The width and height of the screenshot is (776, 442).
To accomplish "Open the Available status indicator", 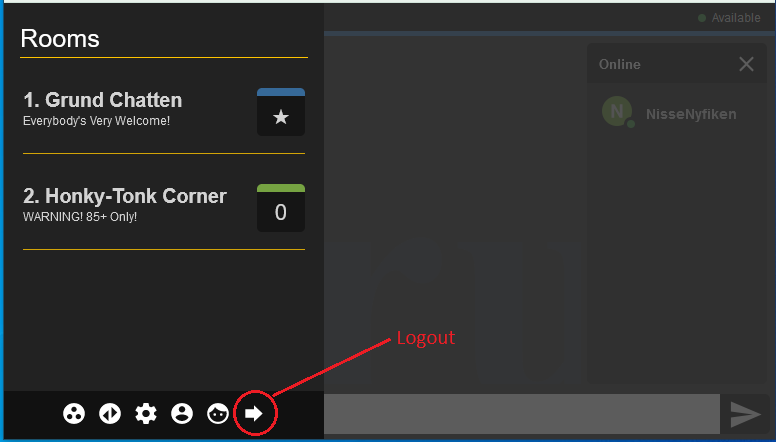I will pos(729,18).
